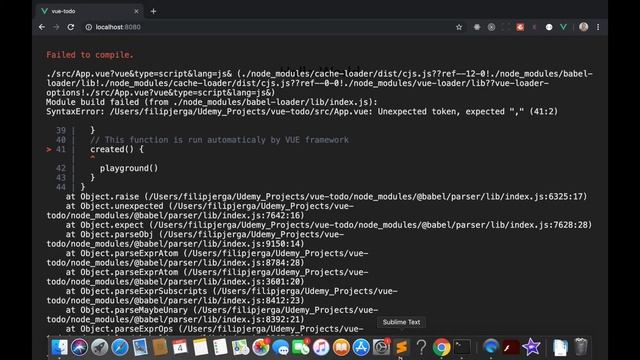The height and width of the screenshot is (360, 640).
Task: Open Photos from the dock
Action: pos(260,347)
